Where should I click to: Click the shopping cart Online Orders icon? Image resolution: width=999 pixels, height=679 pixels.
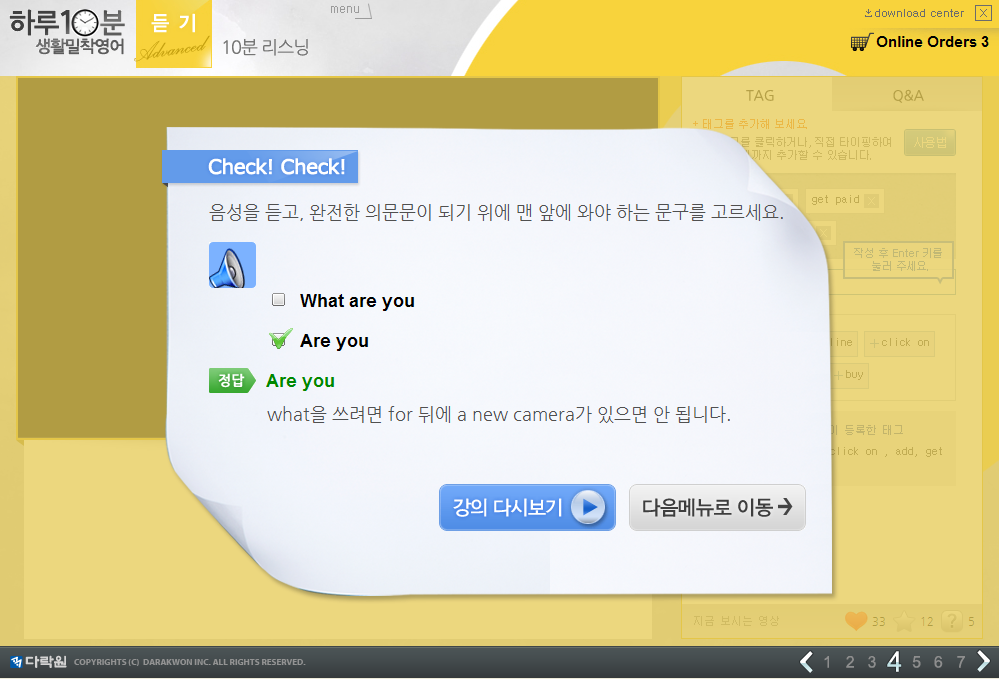tap(860, 42)
